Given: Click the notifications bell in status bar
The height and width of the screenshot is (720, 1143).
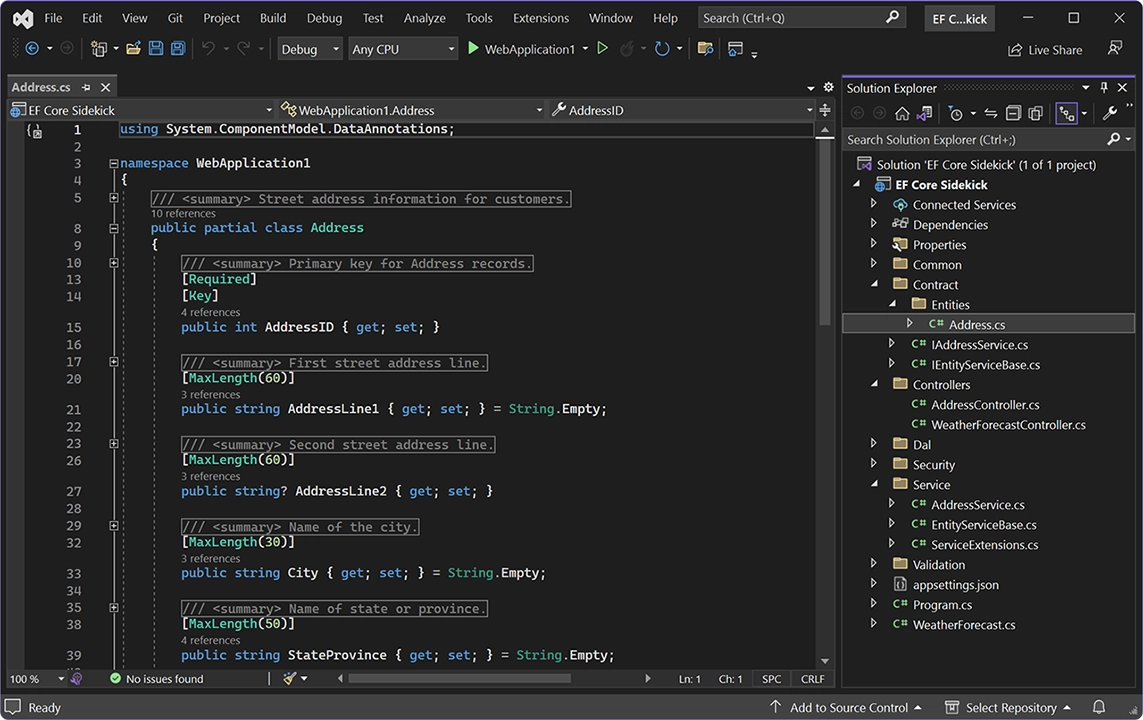Looking at the screenshot, I should pos(1099,707).
